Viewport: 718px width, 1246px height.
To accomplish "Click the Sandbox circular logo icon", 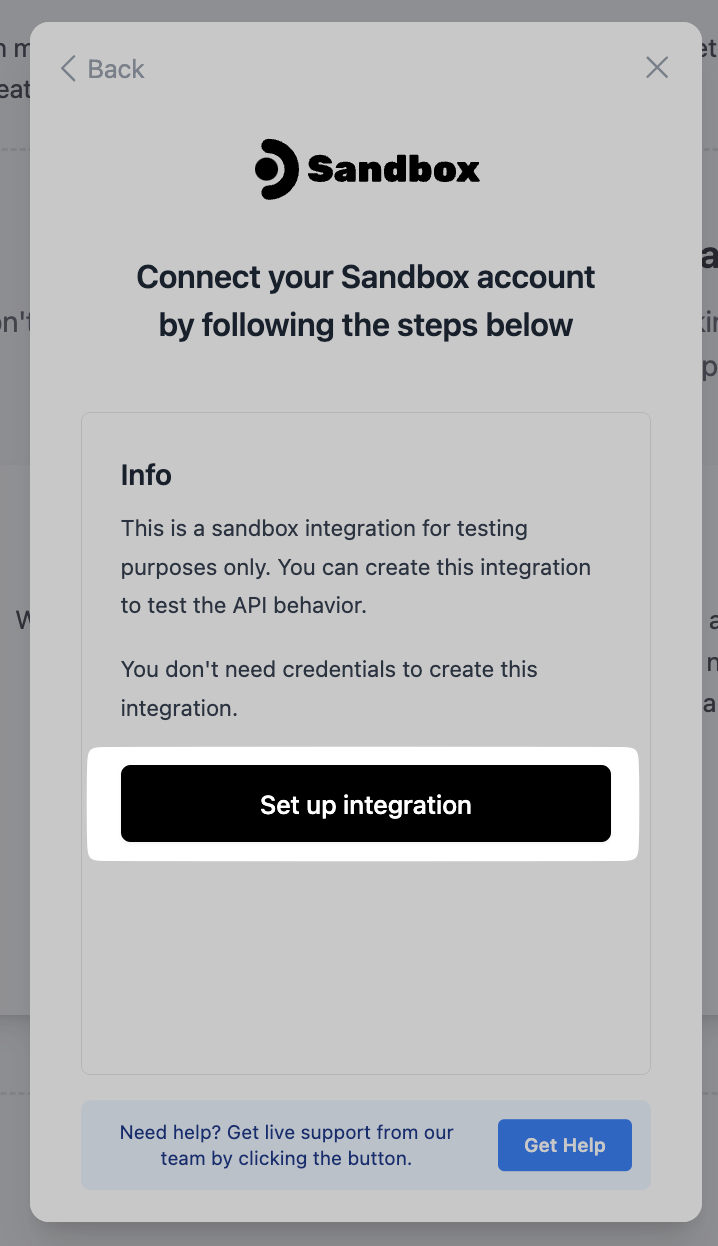I will 277,169.
